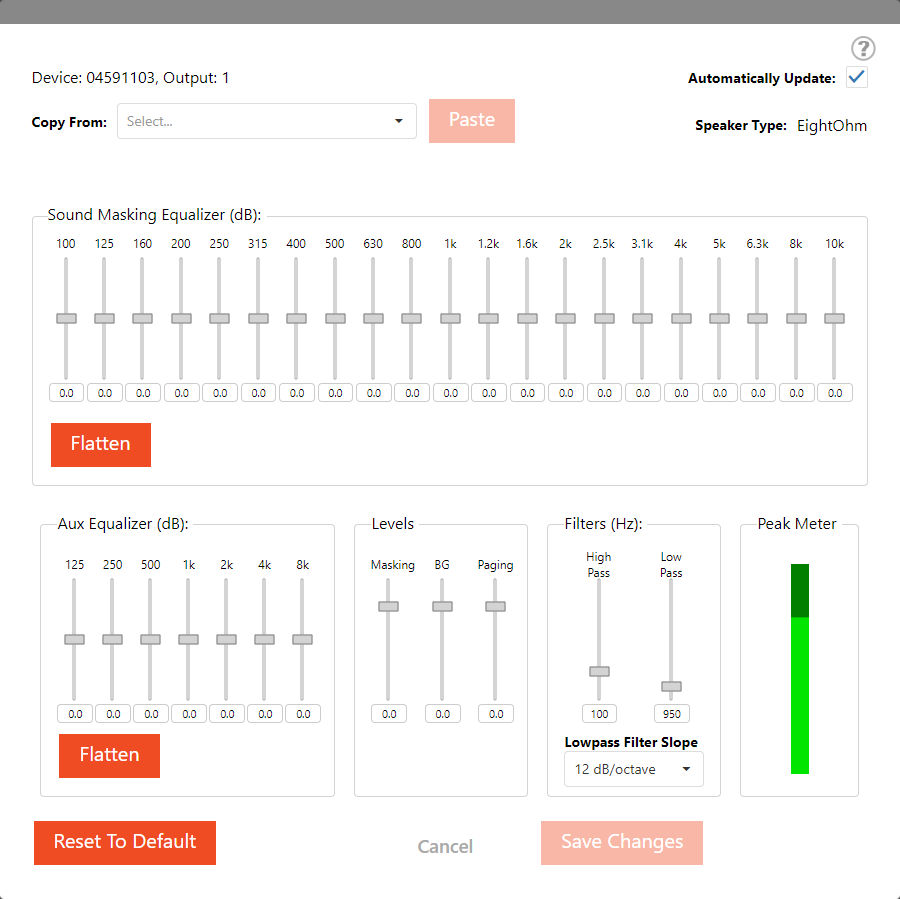Click the 6.3k masking equalizer slider handle
900x899 pixels.
click(757, 319)
